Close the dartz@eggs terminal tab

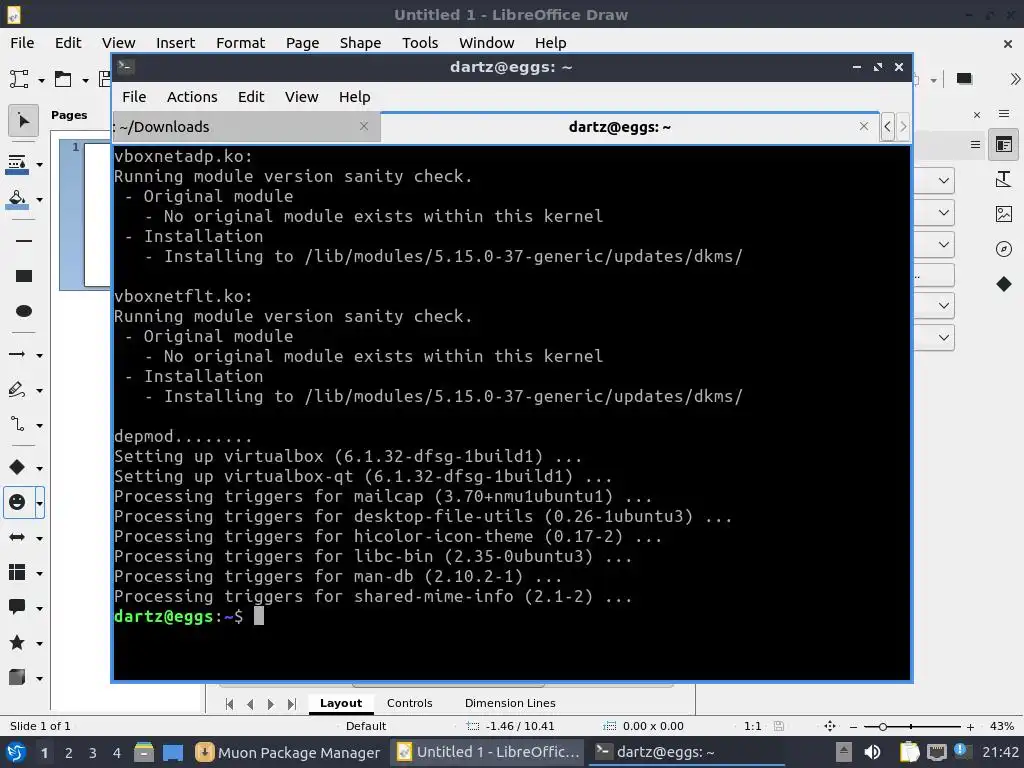[x=864, y=126]
